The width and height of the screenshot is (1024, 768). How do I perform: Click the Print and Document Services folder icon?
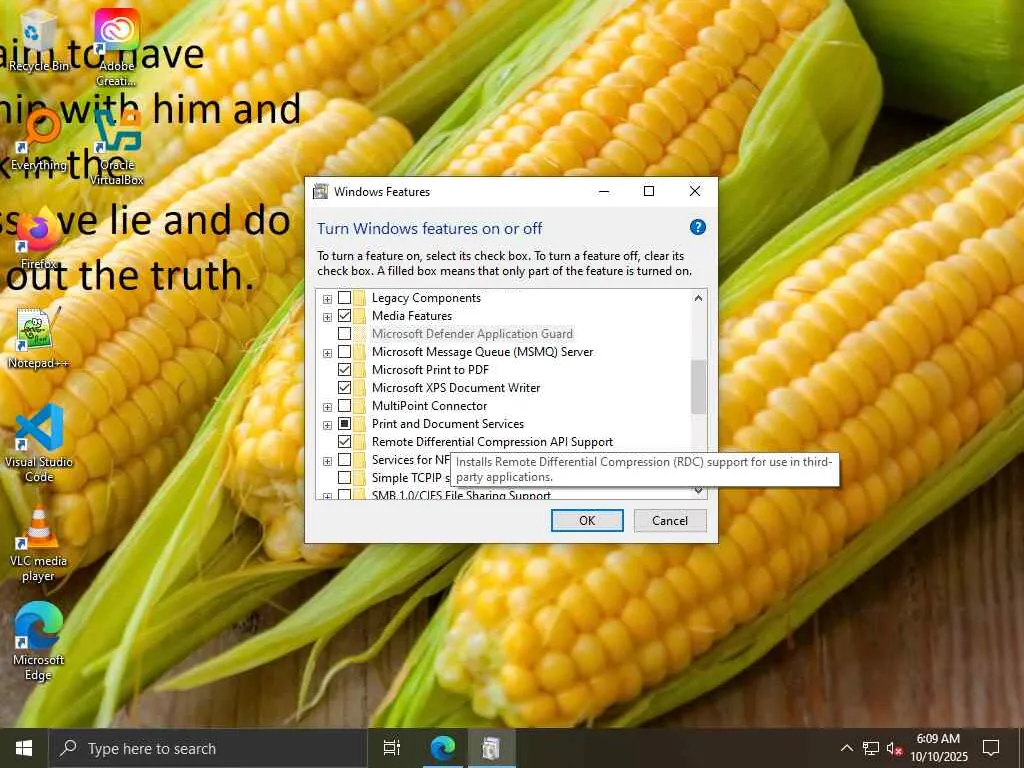360,424
